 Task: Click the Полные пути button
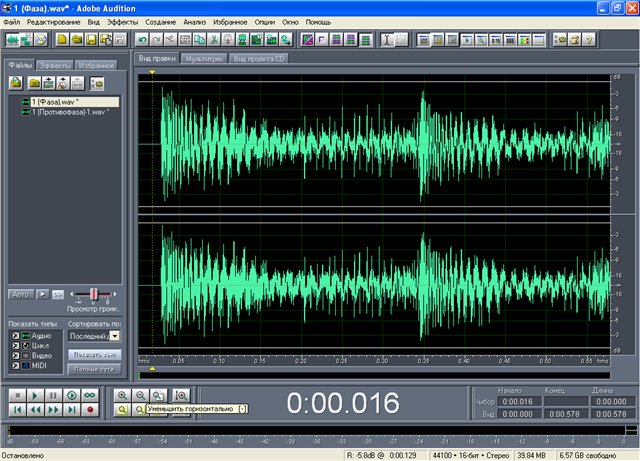pyautogui.click(x=94, y=369)
